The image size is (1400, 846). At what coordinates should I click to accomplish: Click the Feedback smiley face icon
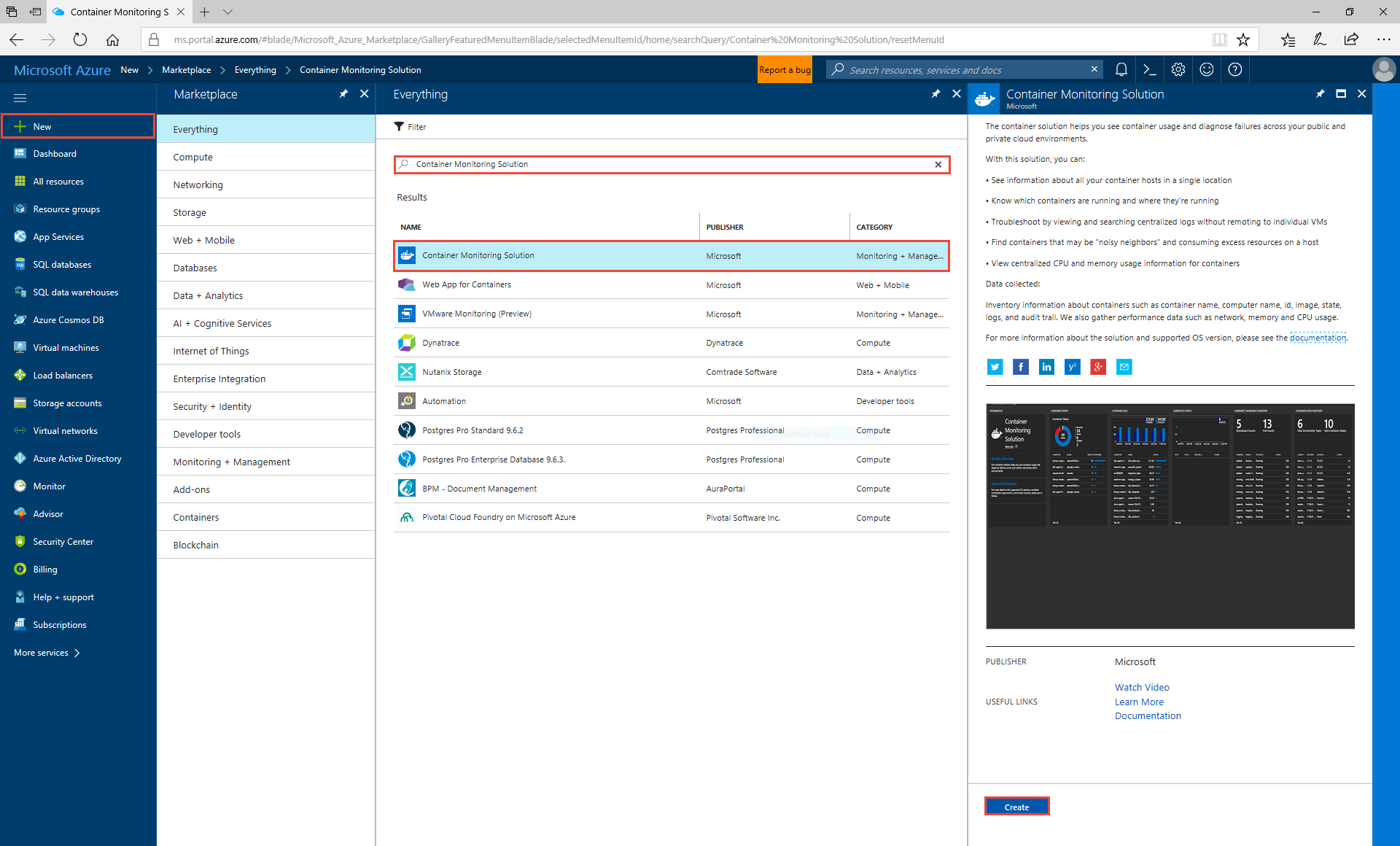pyautogui.click(x=1207, y=70)
